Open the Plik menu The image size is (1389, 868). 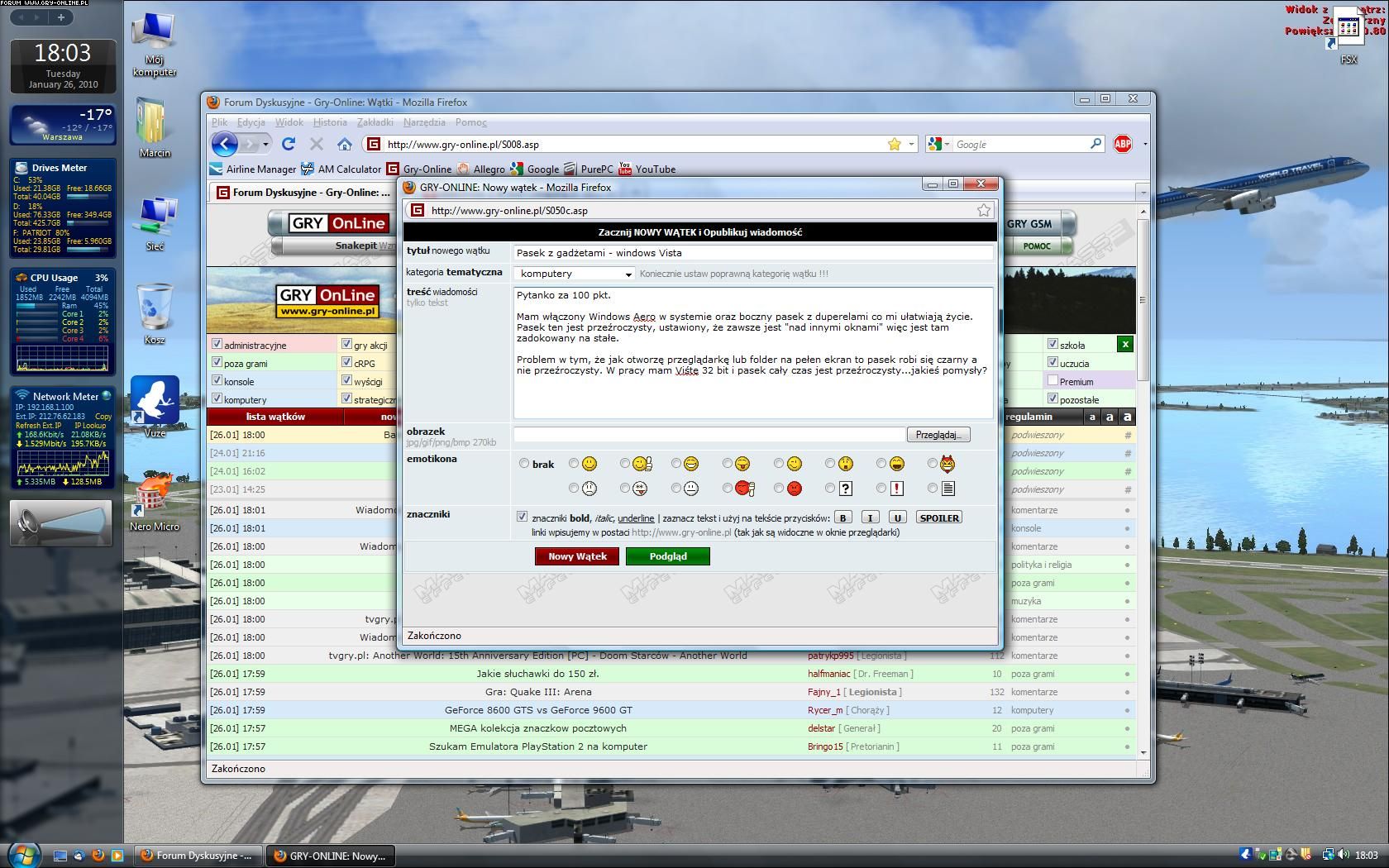click(x=219, y=122)
